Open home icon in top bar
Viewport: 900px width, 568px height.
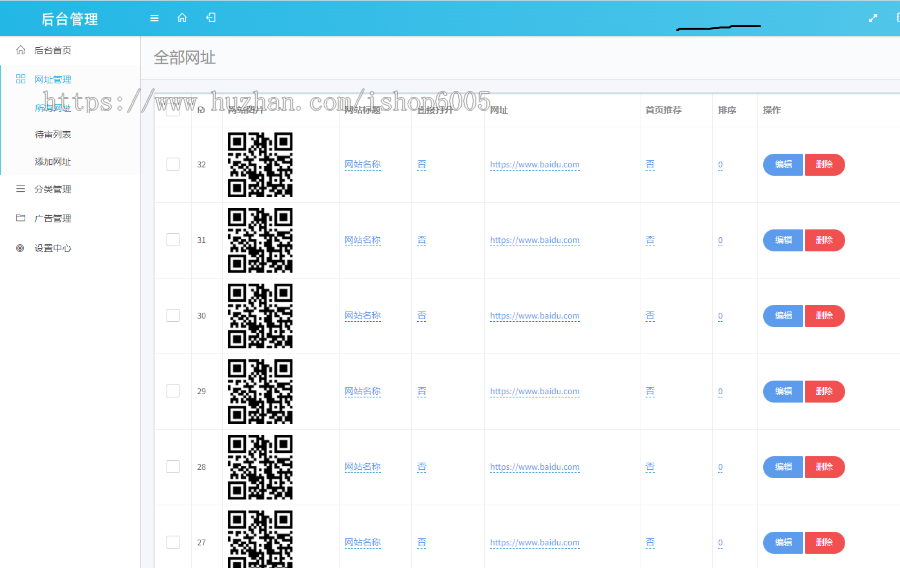pos(182,18)
